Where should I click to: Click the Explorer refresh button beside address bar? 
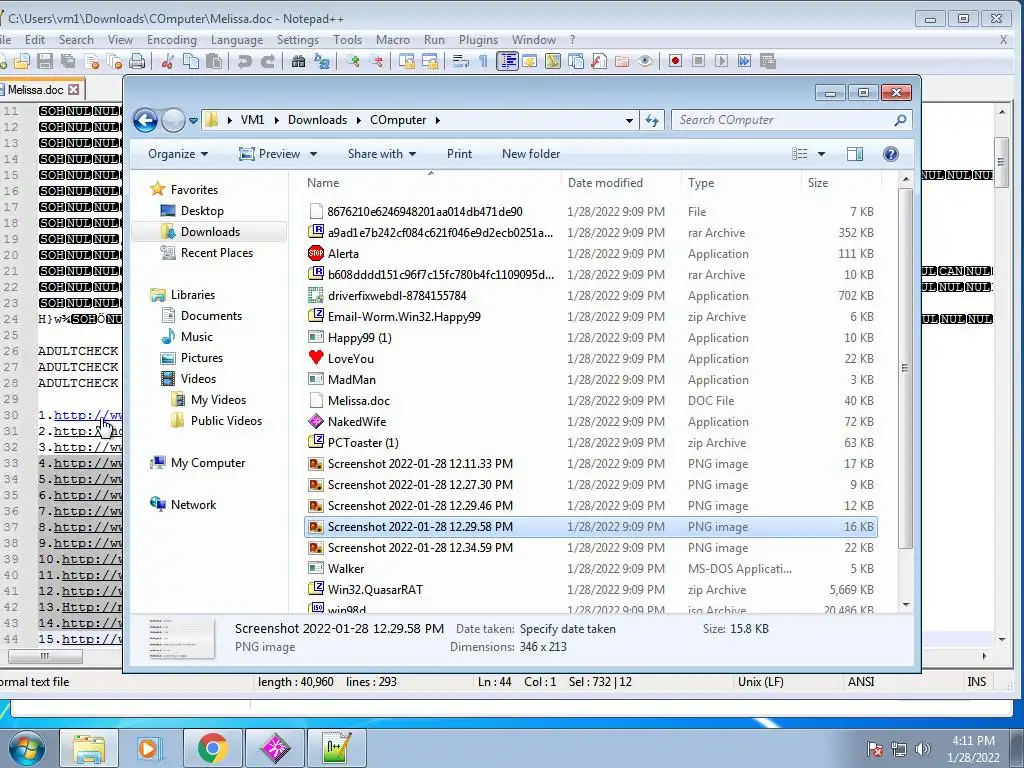pyautogui.click(x=652, y=120)
